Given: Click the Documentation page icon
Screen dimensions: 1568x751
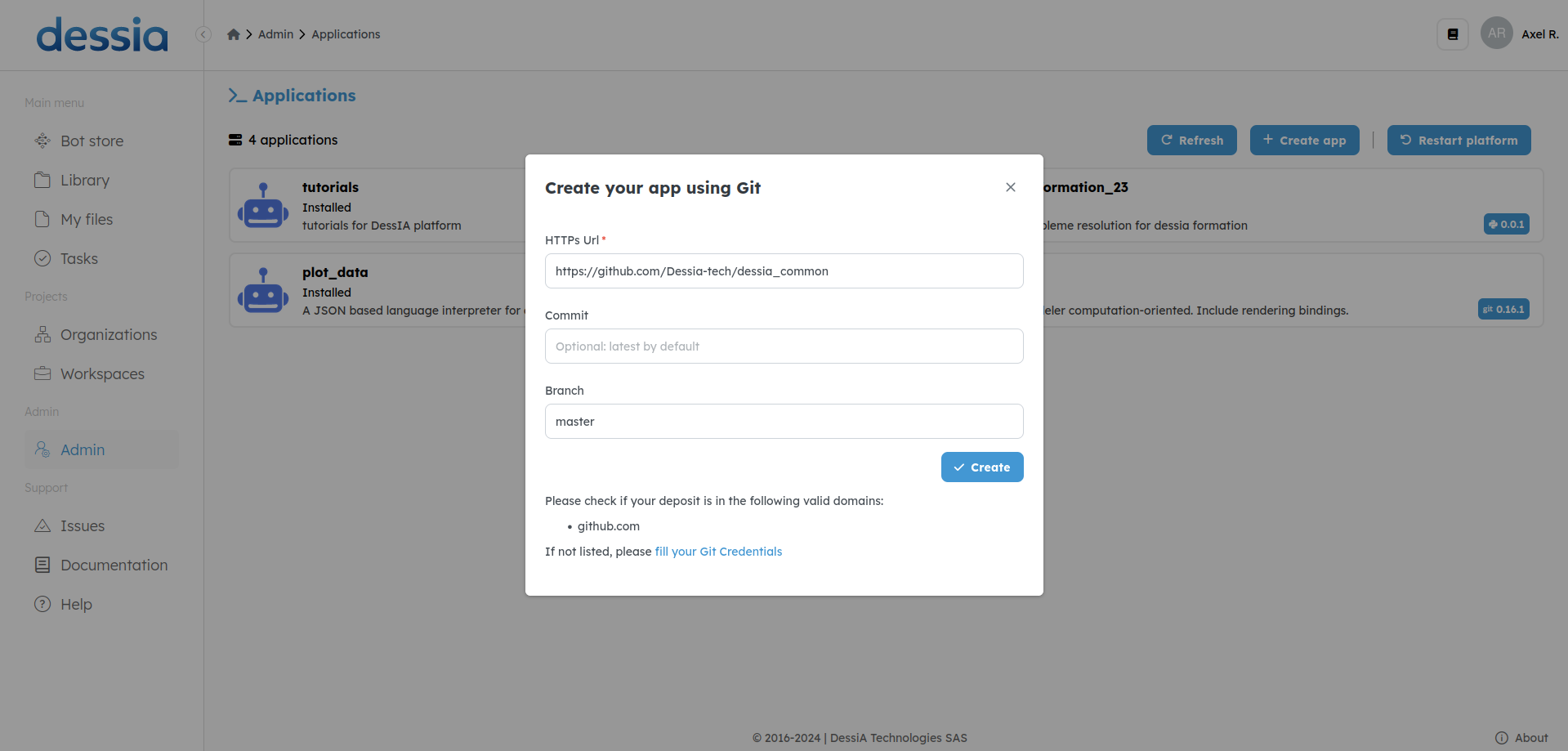Looking at the screenshot, I should click(x=42, y=565).
